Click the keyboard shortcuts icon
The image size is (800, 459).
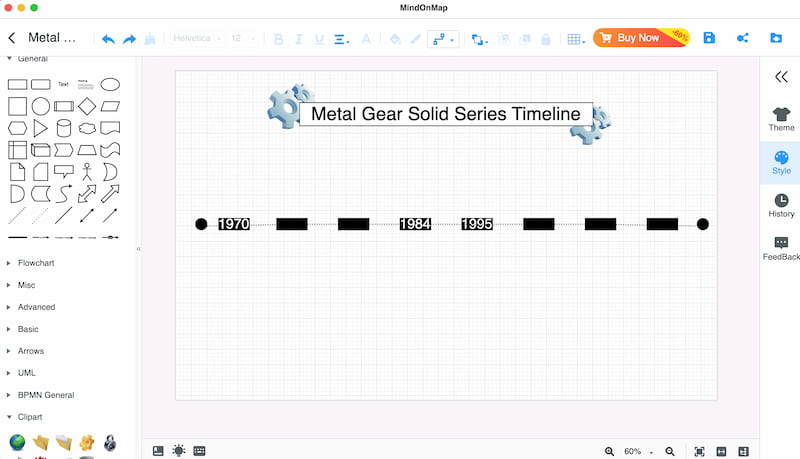pos(199,451)
